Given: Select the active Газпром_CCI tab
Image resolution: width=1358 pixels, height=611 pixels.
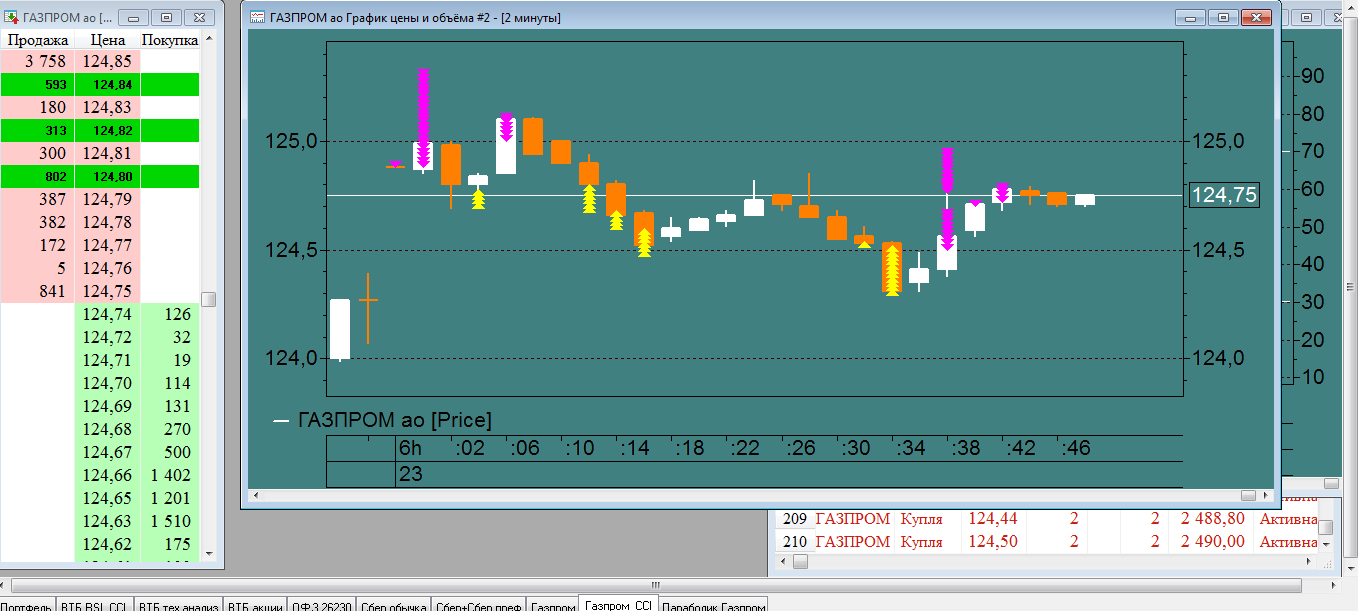Looking at the screenshot, I should tap(618, 605).
